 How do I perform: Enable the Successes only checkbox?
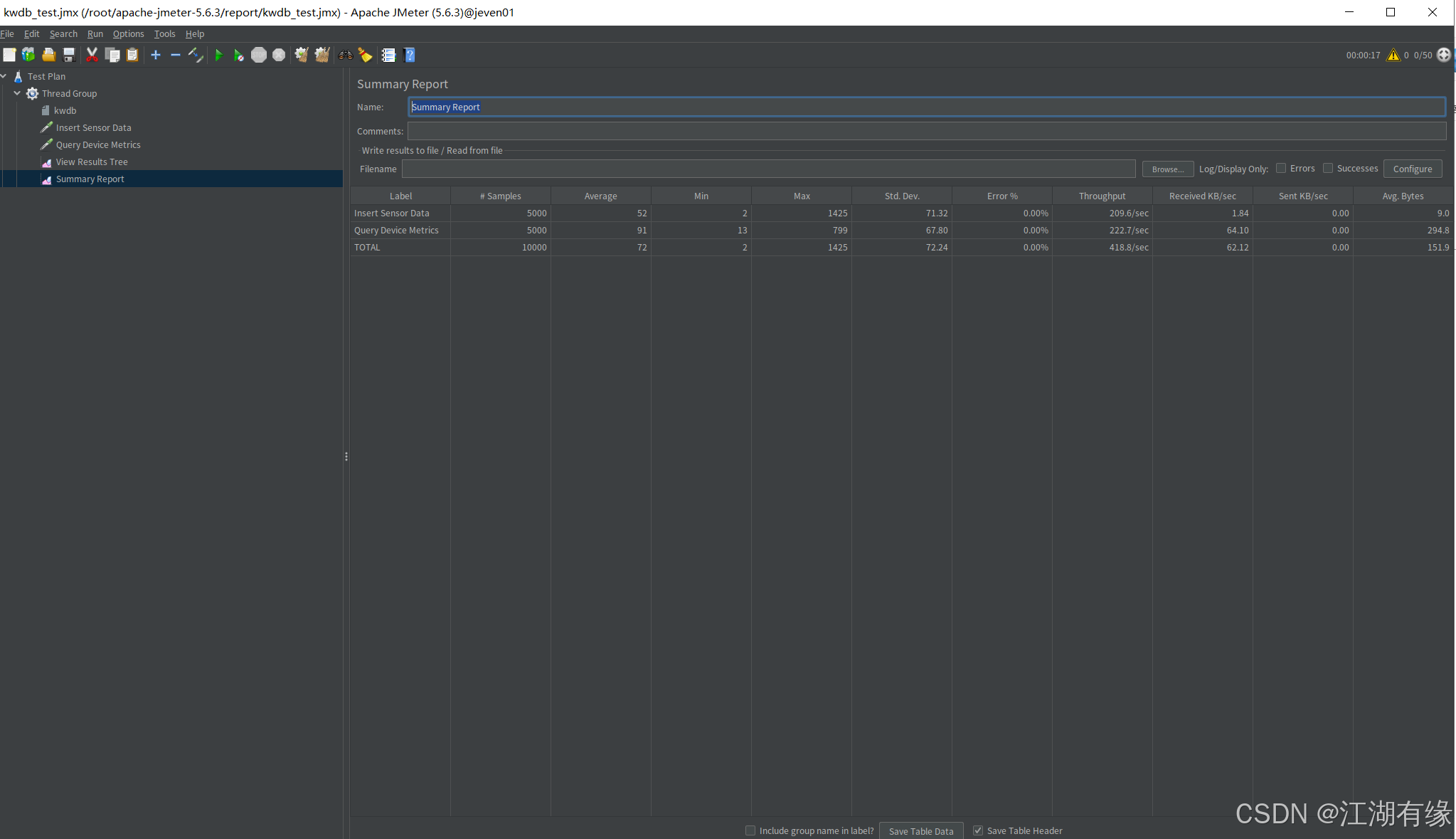click(1327, 169)
